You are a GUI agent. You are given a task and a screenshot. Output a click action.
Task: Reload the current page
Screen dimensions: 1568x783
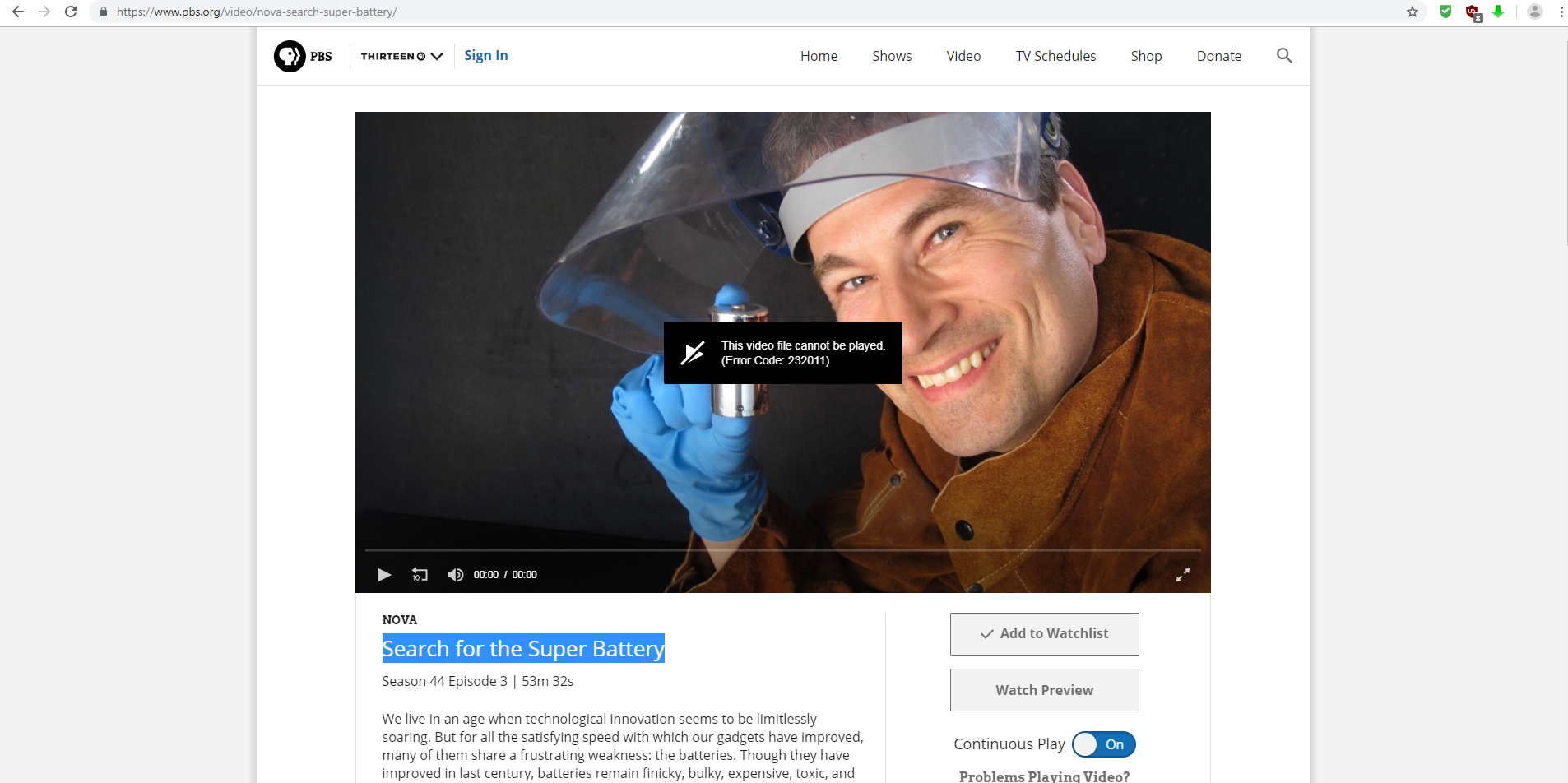tap(71, 12)
